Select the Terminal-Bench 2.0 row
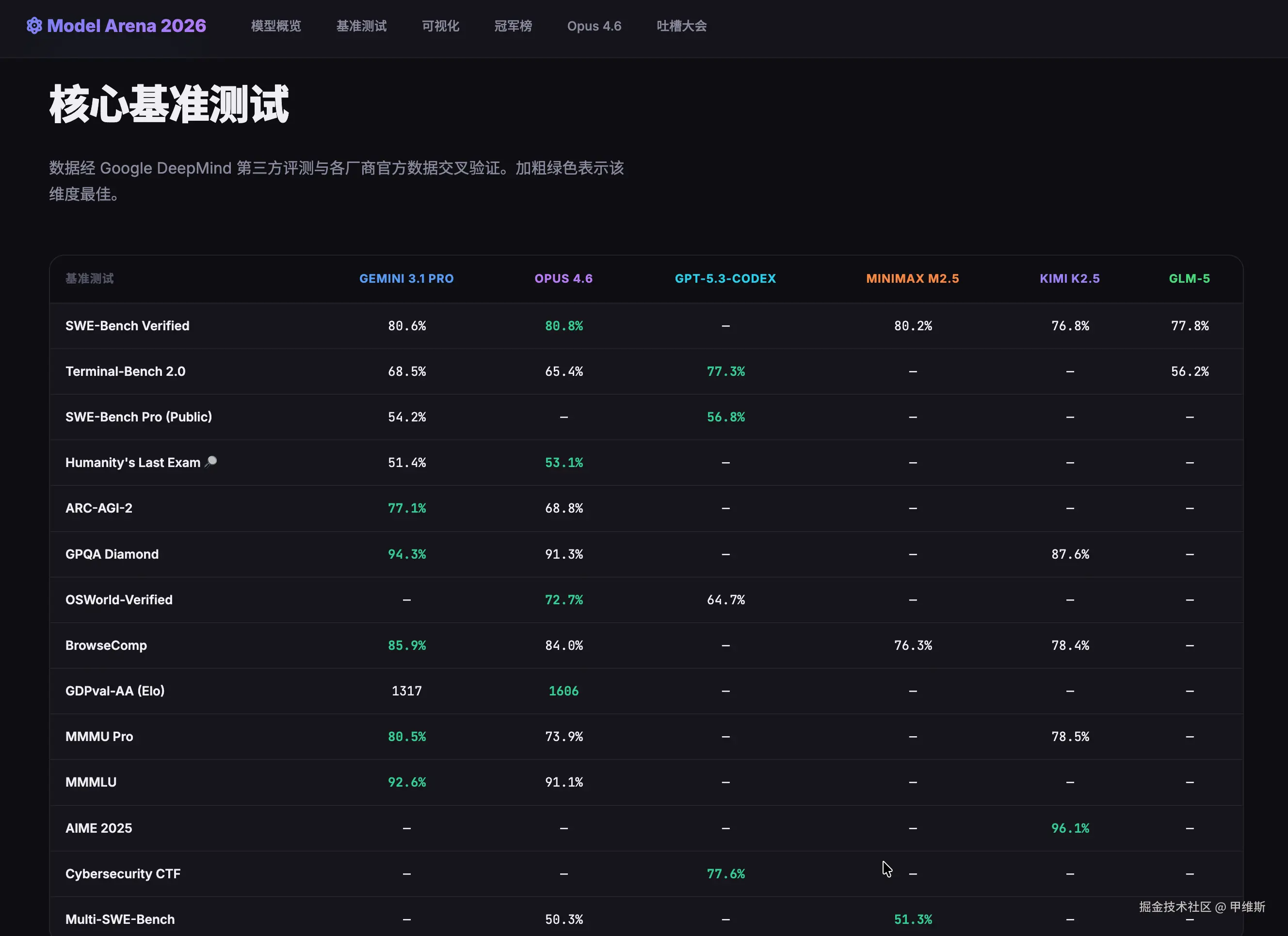Screen dimensions: 1288x936 pos(125,371)
